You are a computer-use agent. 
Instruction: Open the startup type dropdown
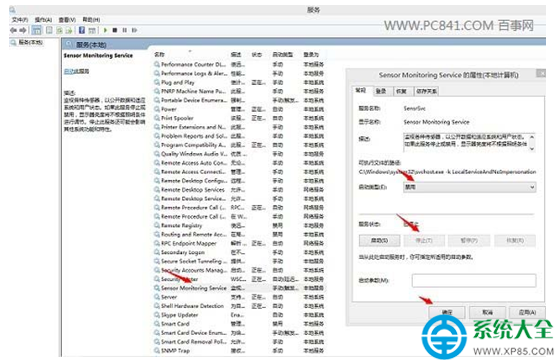click(469, 187)
